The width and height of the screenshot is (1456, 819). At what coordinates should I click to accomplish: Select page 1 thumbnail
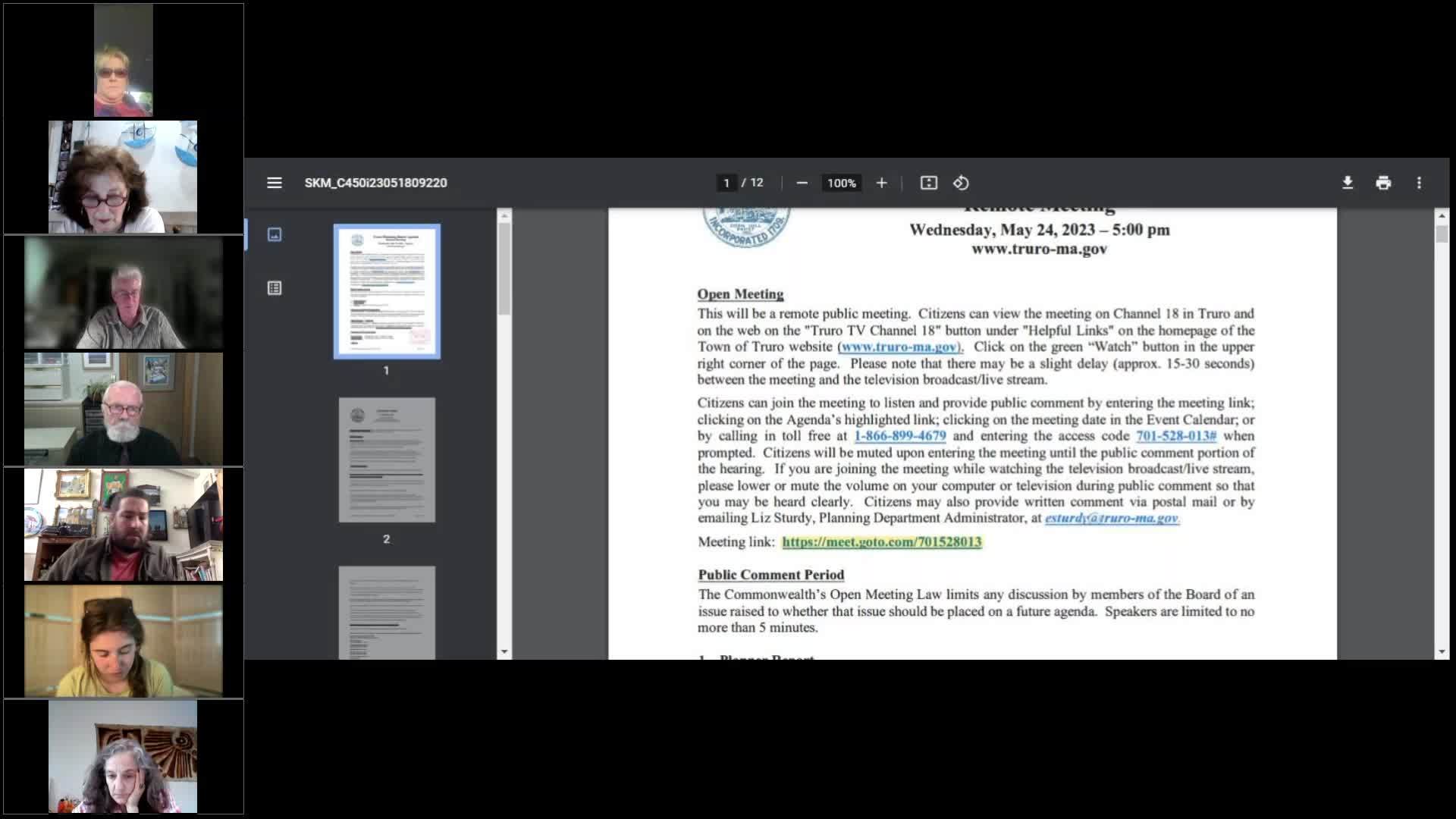[x=387, y=291]
